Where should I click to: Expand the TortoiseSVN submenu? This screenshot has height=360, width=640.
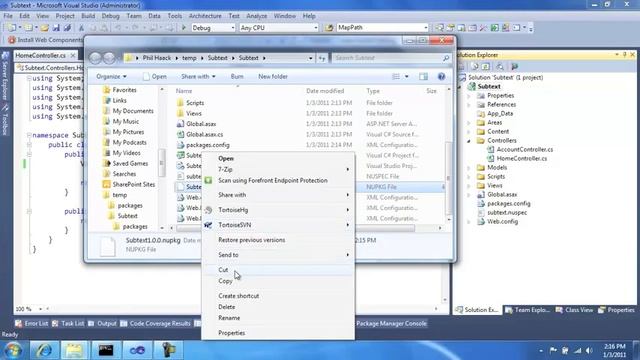(x=278, y=225)
